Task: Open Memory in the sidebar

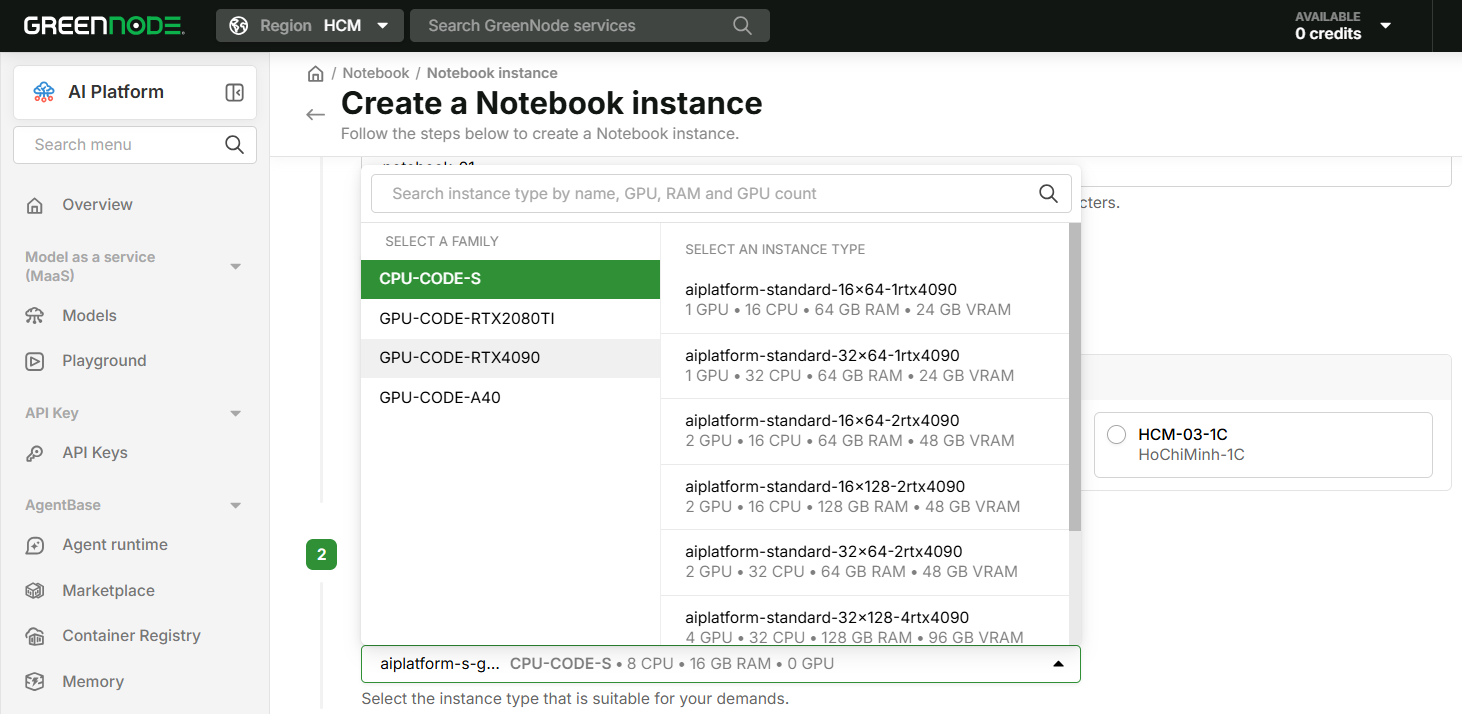Action: (x=93, y=681)
